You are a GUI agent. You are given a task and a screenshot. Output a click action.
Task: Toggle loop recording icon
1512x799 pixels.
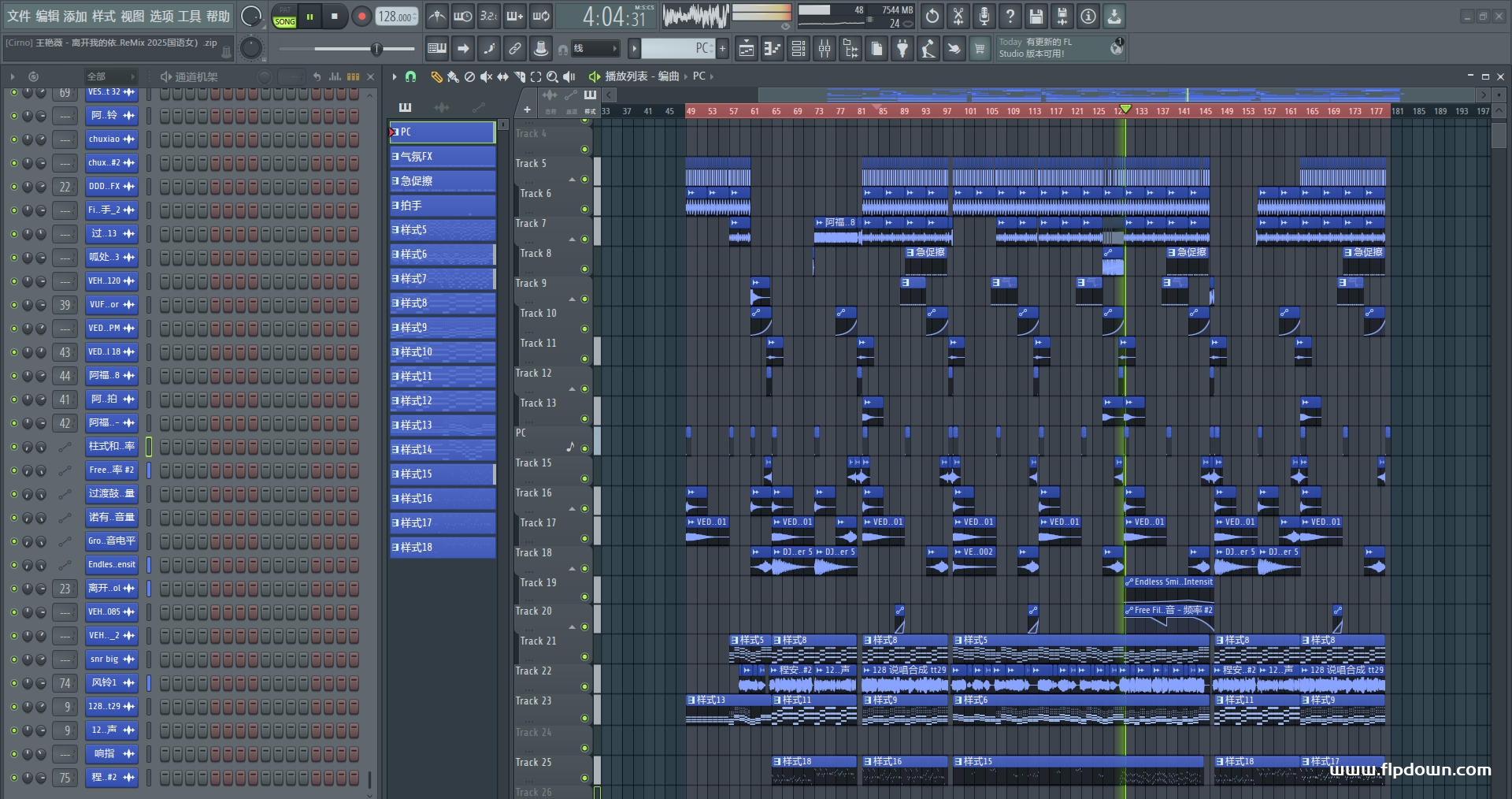click(x=541, y=16)
